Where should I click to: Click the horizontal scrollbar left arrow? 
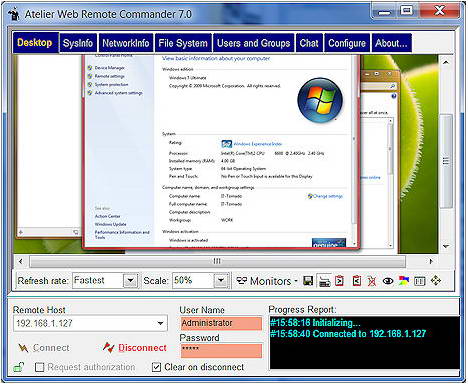tap(21, 261)
